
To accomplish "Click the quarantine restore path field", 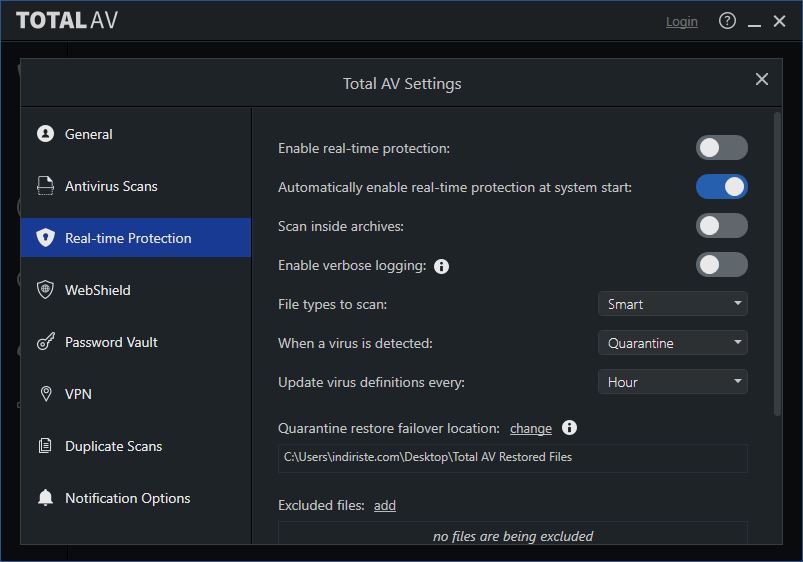I will tap(513, 457).
